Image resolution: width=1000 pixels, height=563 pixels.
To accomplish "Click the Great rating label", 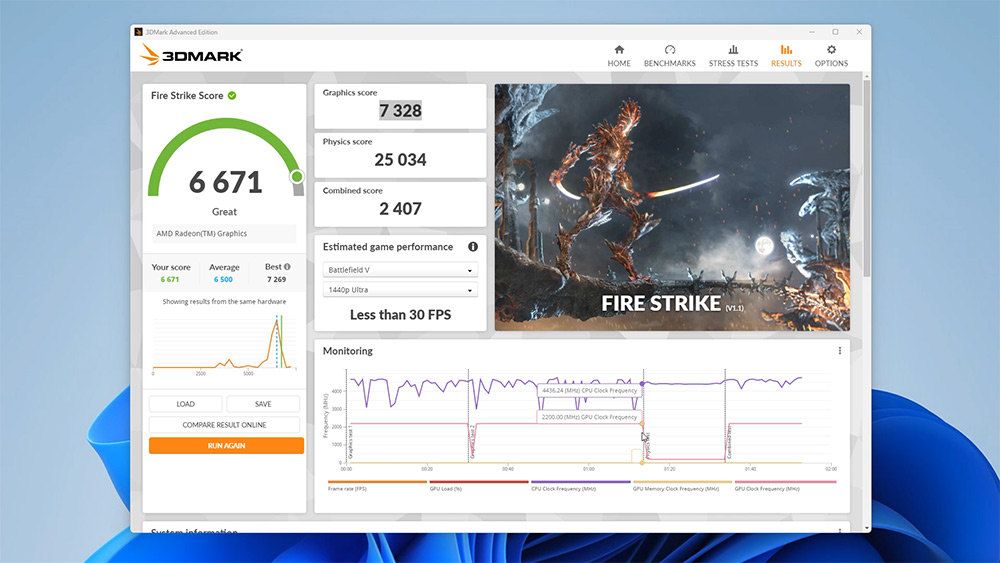I will pos(224,212).
